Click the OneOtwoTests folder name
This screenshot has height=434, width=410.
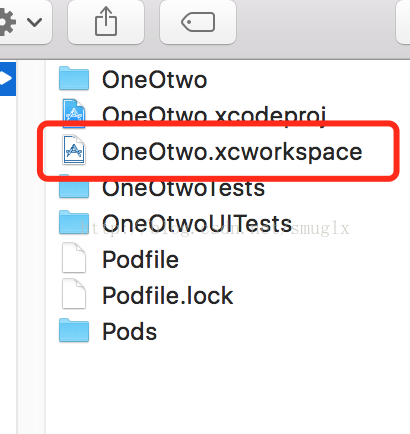(183, 188)
